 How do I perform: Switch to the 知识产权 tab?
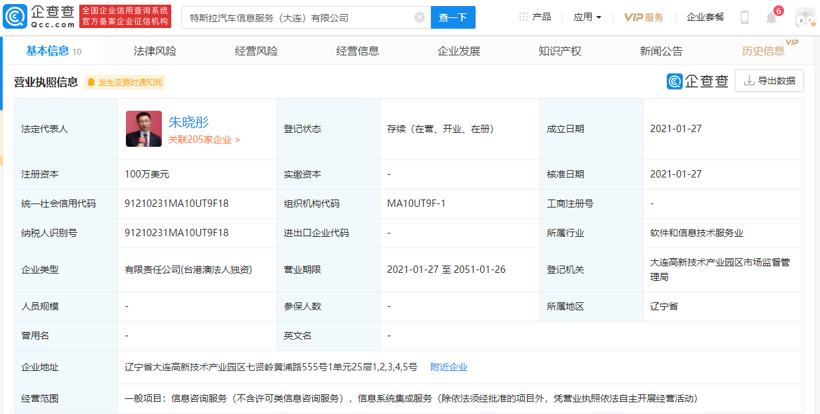tap(560, 51)
